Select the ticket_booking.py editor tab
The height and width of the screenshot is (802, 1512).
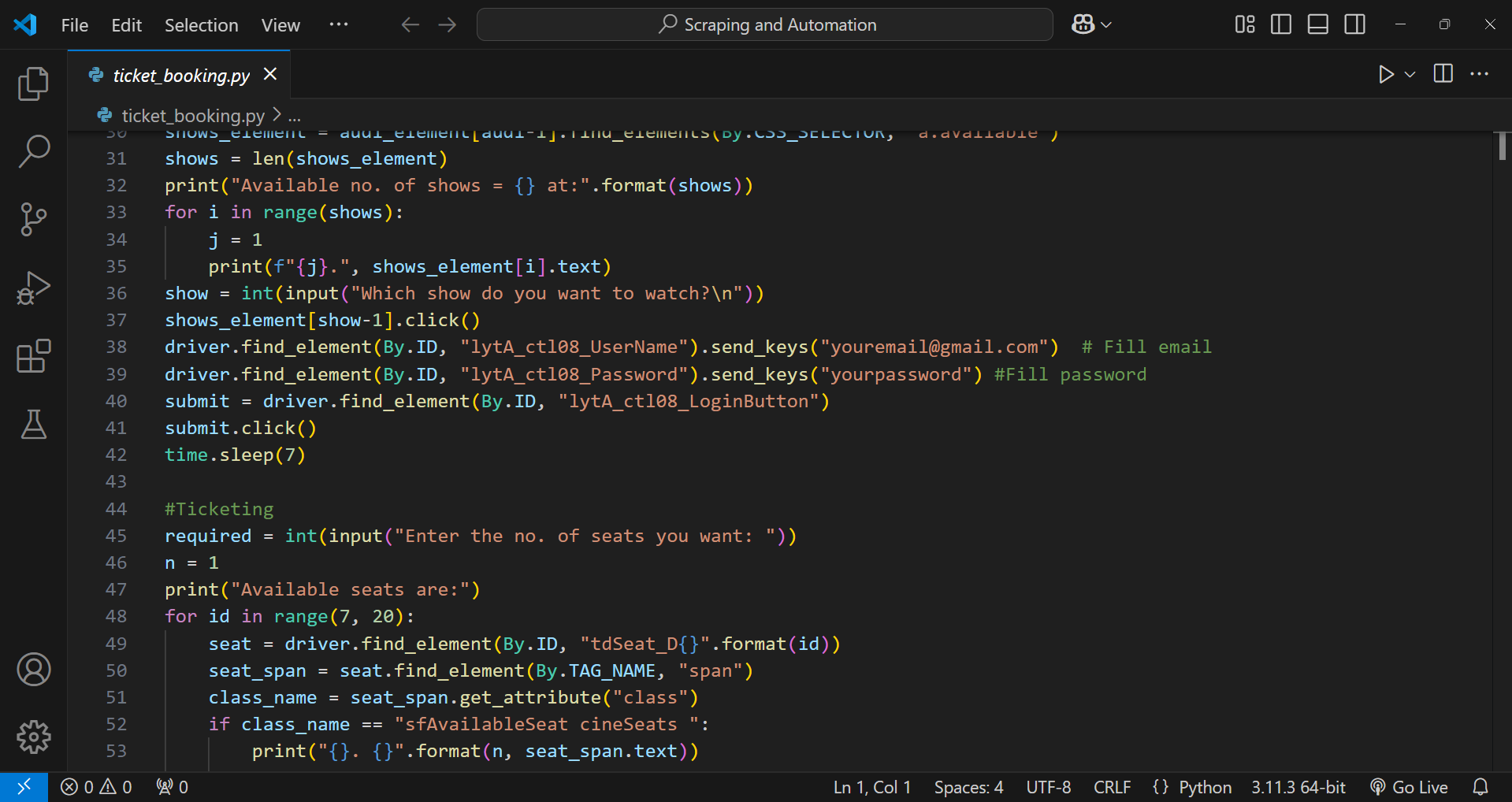coord(180,75)
